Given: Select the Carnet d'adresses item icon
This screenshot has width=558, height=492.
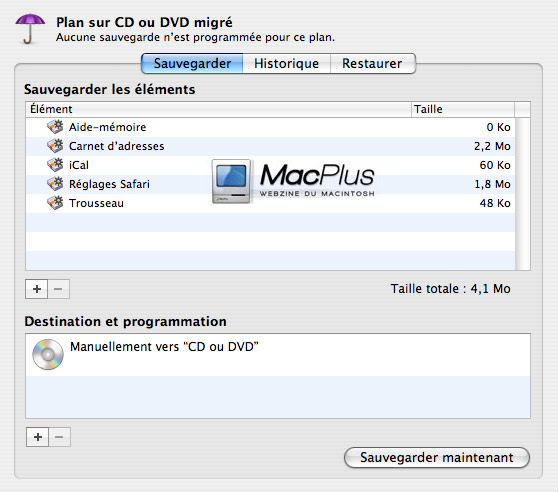Looking at the screenshot, I should [55, 146].
